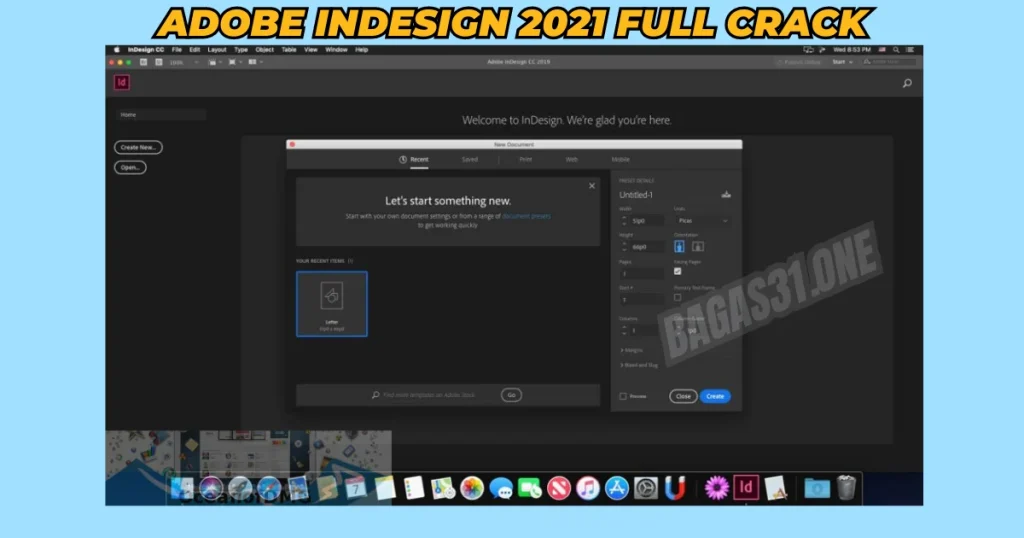1024x538 pixels.
Task: Open the Help menu
Action: 361,50
